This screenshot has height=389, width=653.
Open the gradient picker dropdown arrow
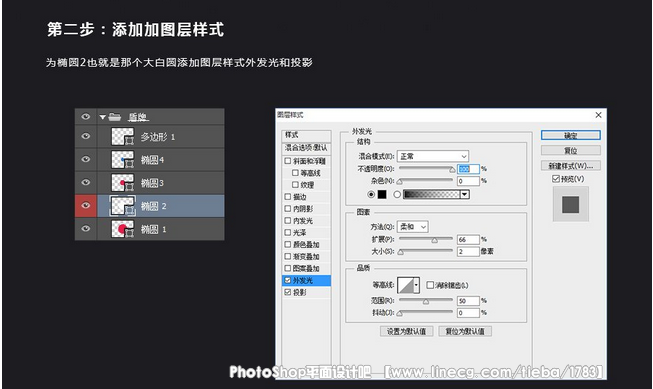click(465, 194)
